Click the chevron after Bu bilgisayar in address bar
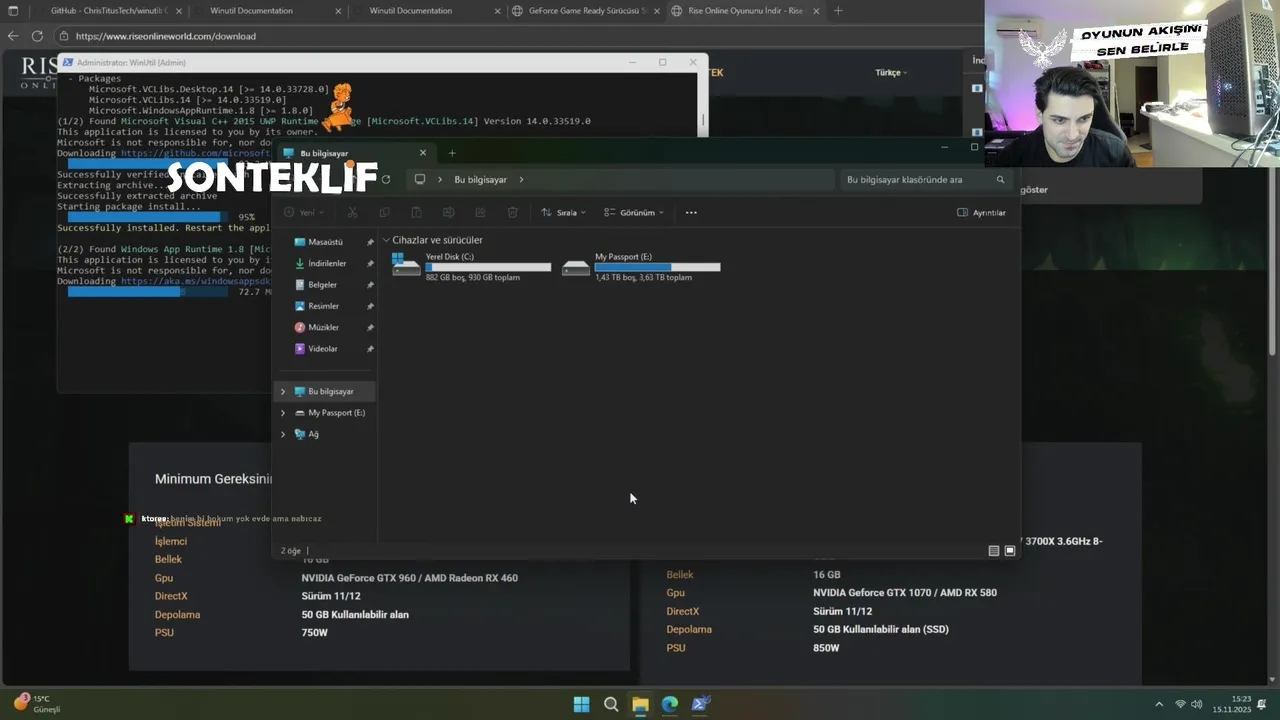The width and height of the screenshot is (1280, 720). click(521, 180)
